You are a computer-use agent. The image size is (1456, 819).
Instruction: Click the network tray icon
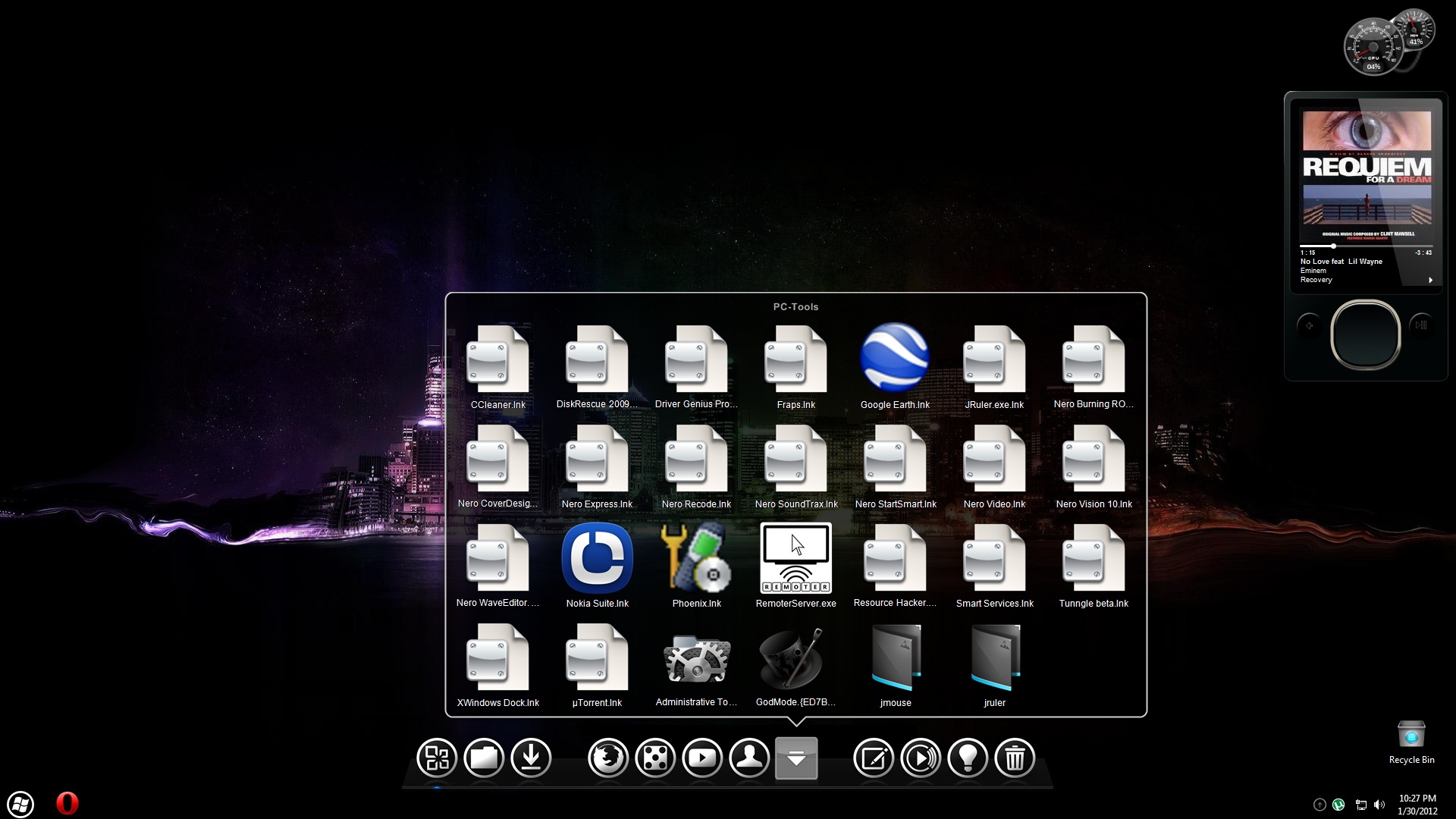click(1360, 805)
